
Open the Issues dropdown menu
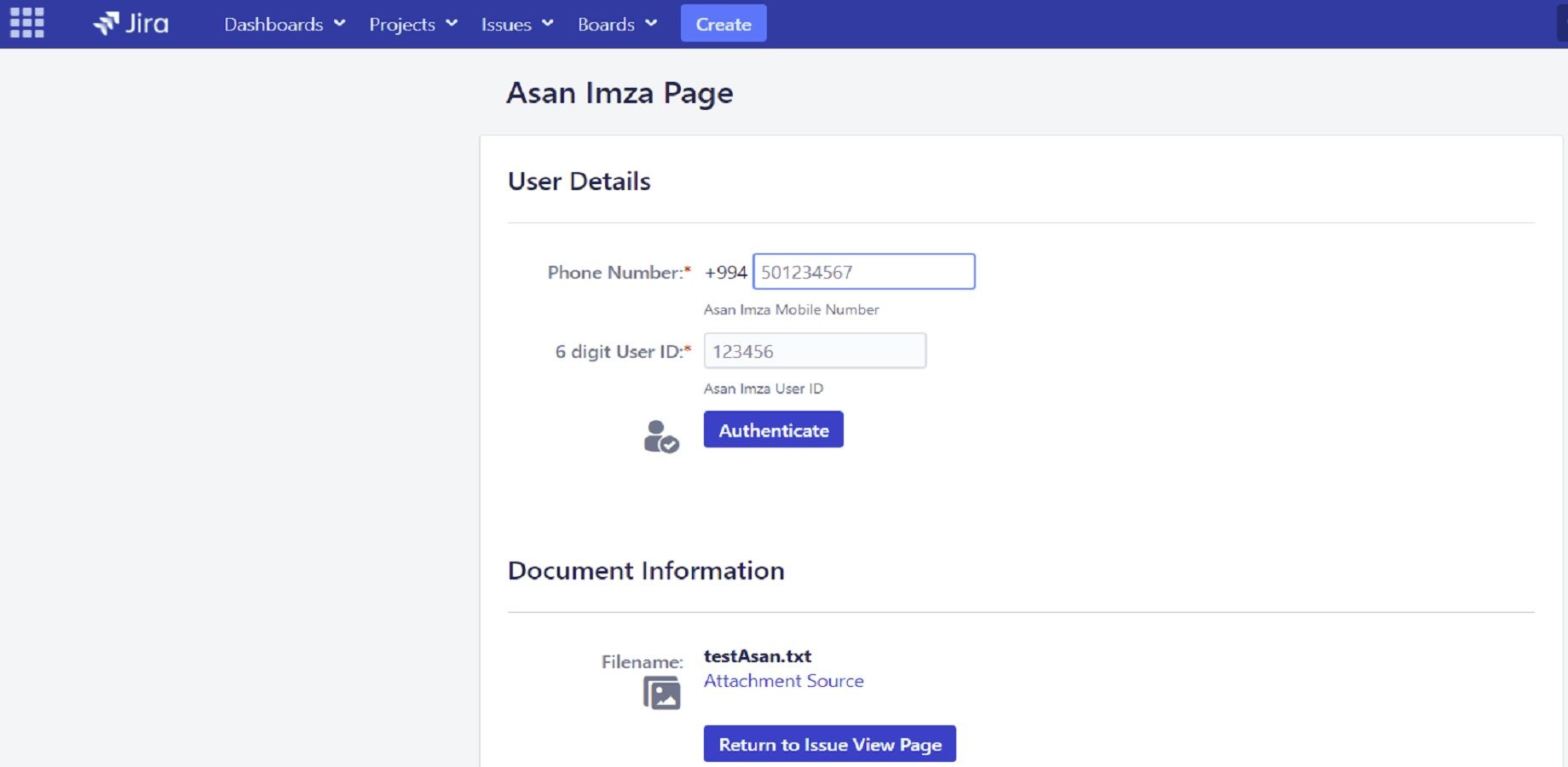pos(517,24)
